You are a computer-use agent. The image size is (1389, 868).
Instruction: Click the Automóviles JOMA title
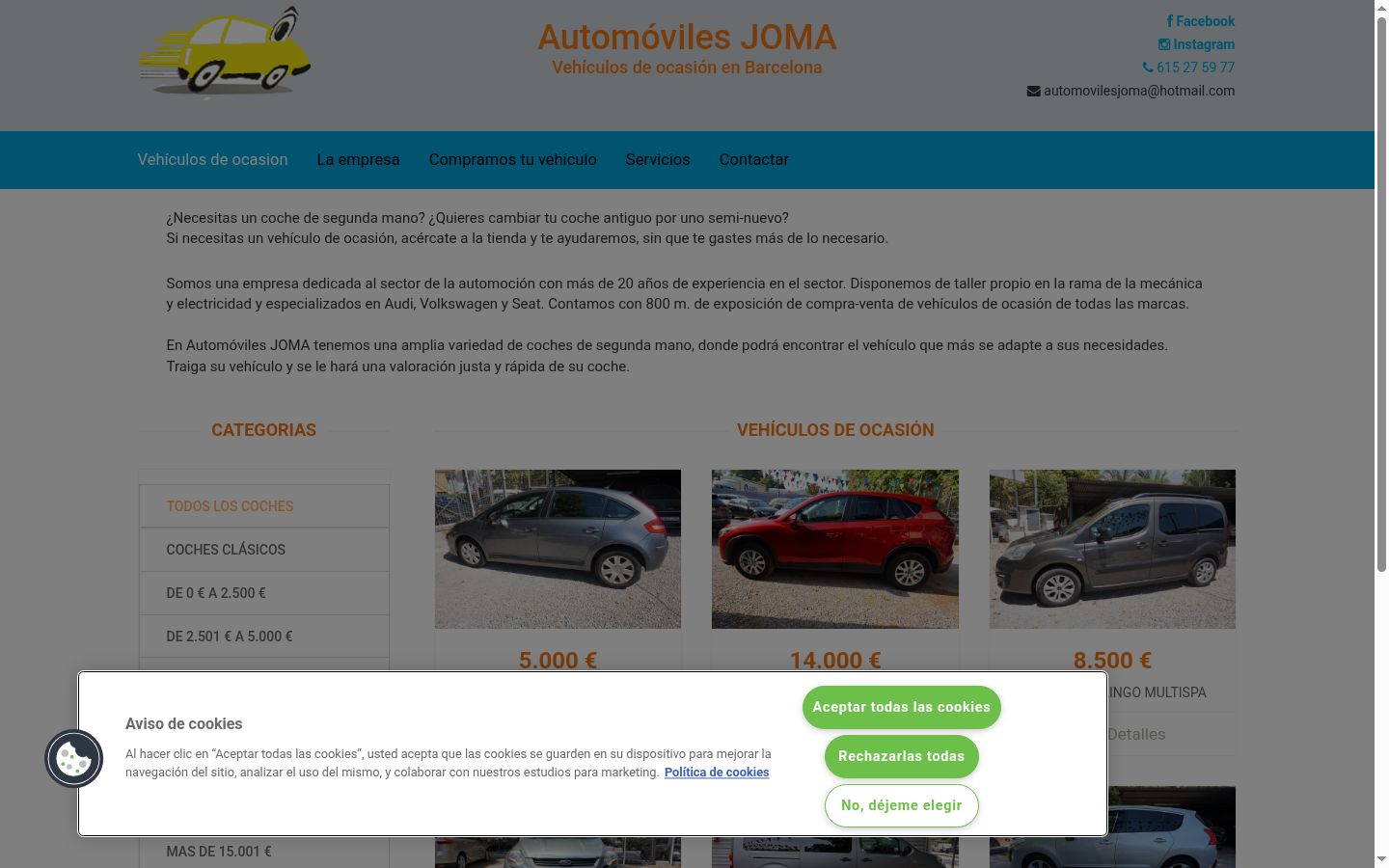pos(687,38)
